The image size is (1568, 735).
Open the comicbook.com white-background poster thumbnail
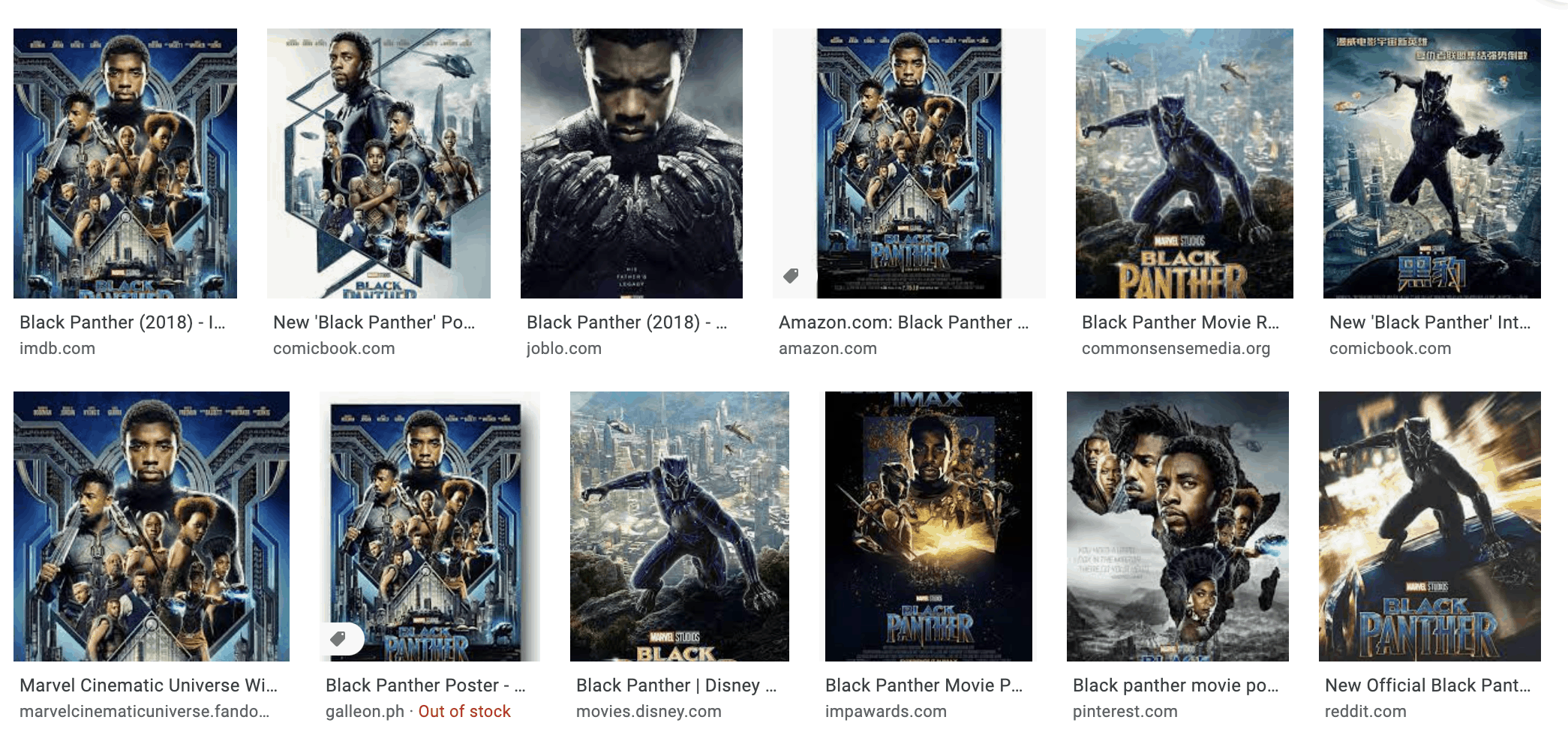pos(379,163)
